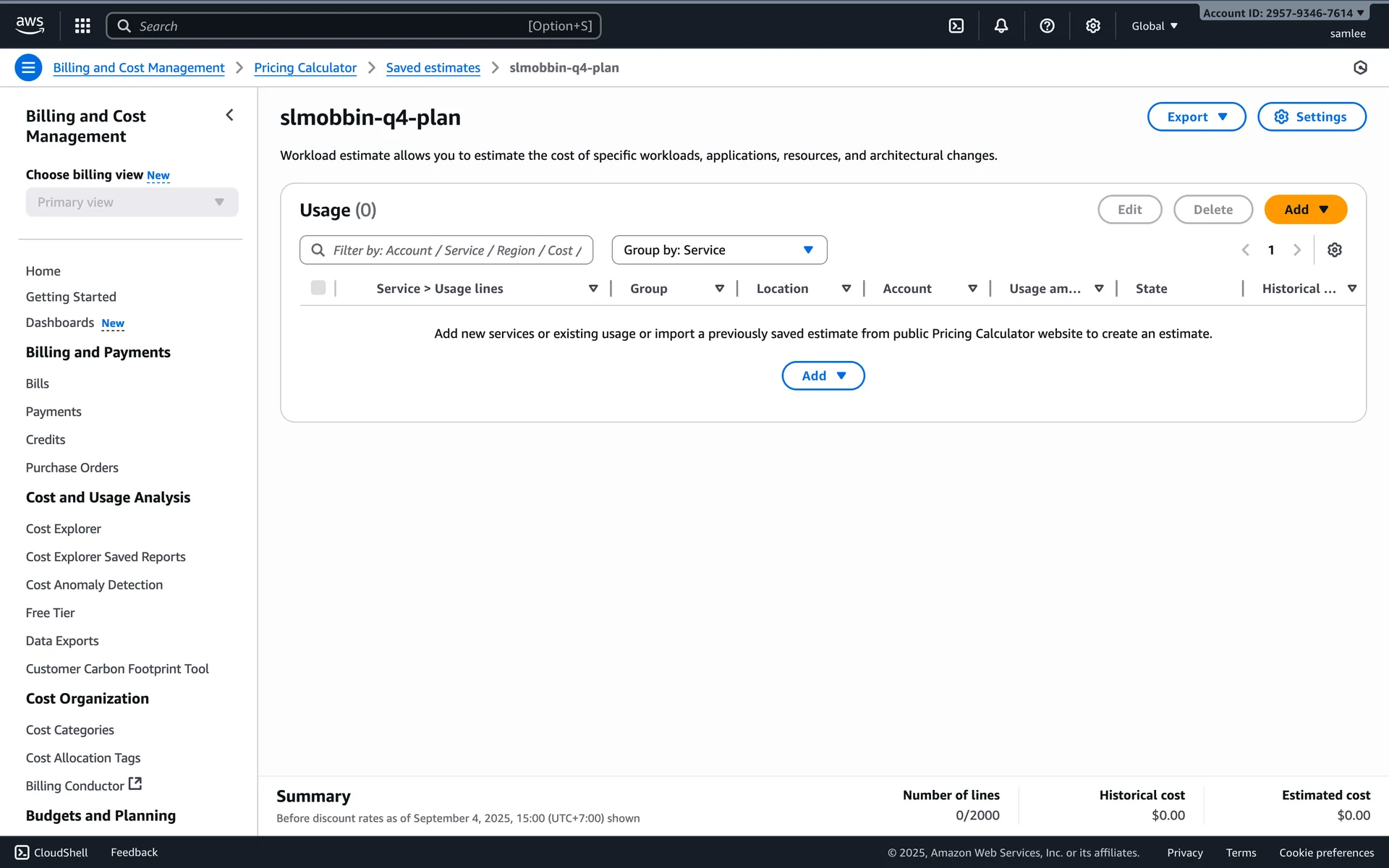
Task: Open table preferences gear icon
Action: 1334,250
